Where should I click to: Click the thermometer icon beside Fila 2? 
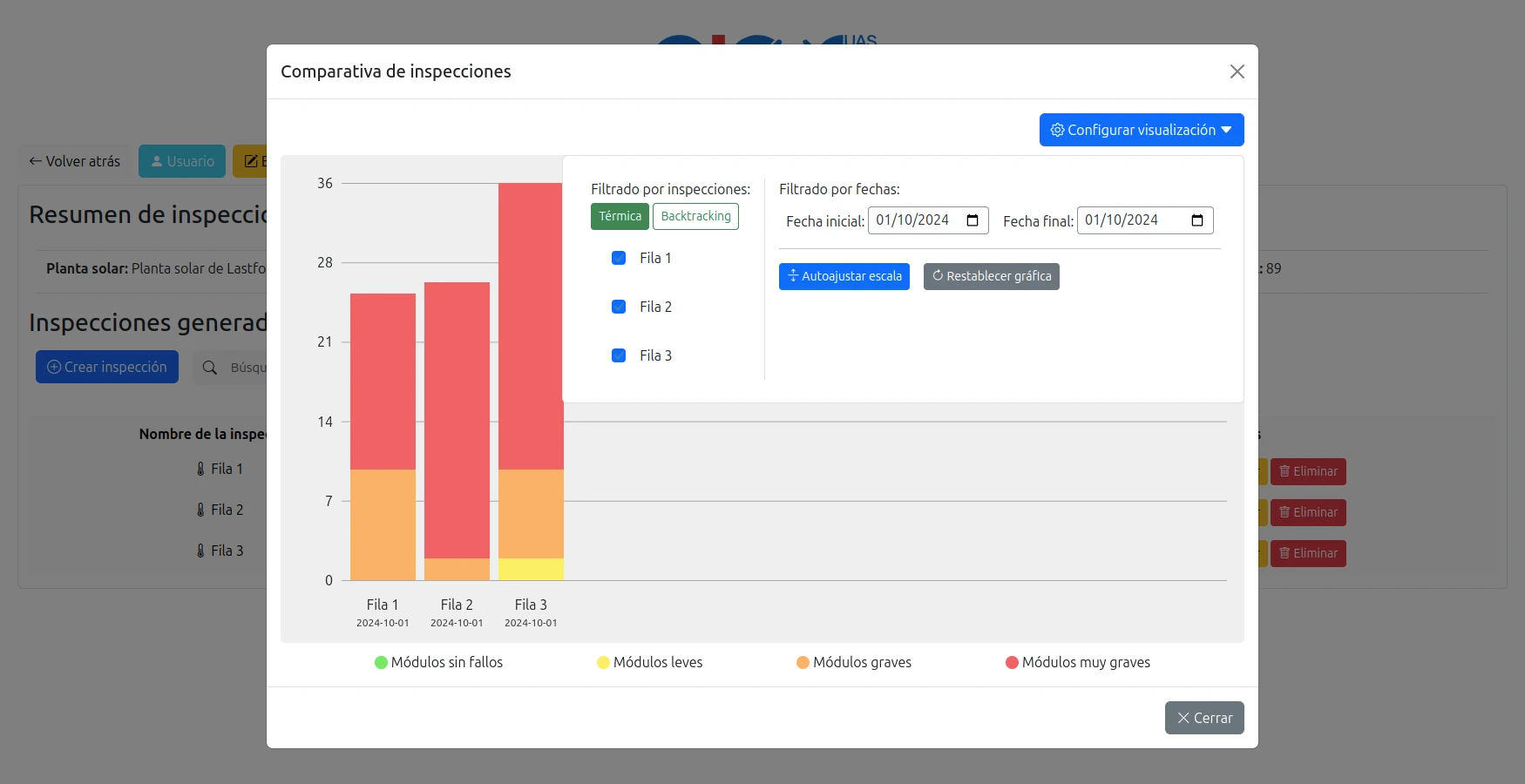point(200,510)
